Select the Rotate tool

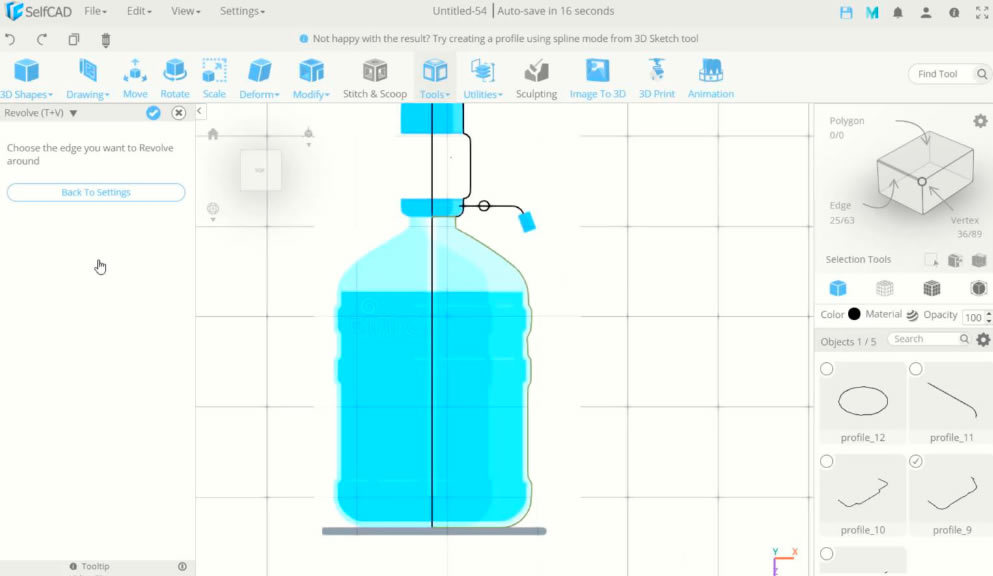pos(175,78)
